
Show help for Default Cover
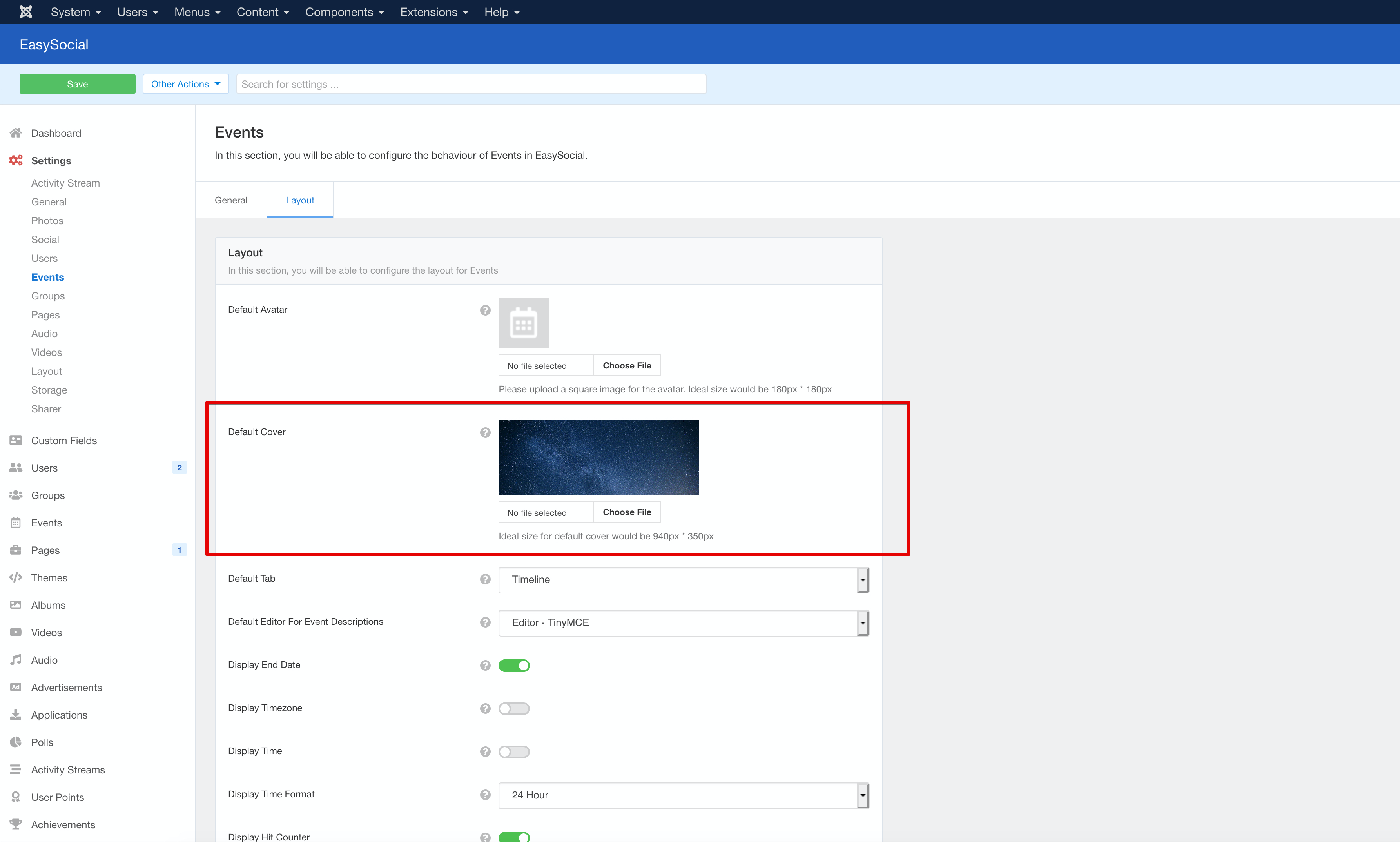[x=485, y=432]
